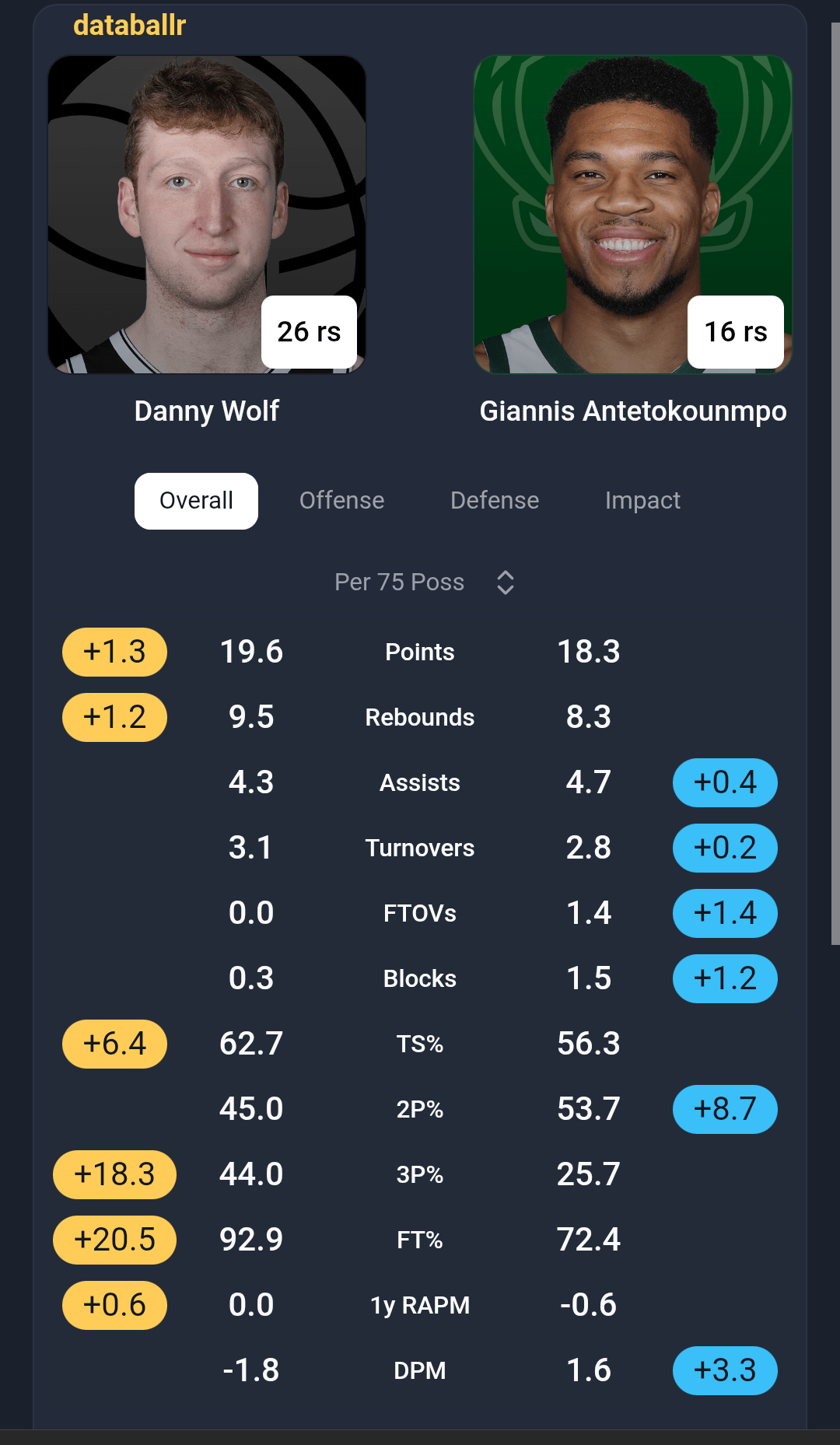Click the FTOVs stat label

[x=420, y=913]
